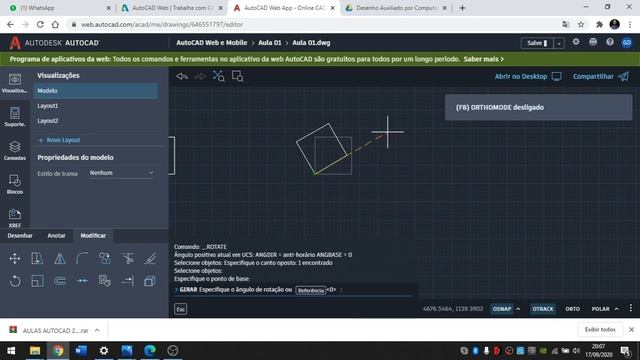Select the Offset tool icon

click(x=60, y=281)
